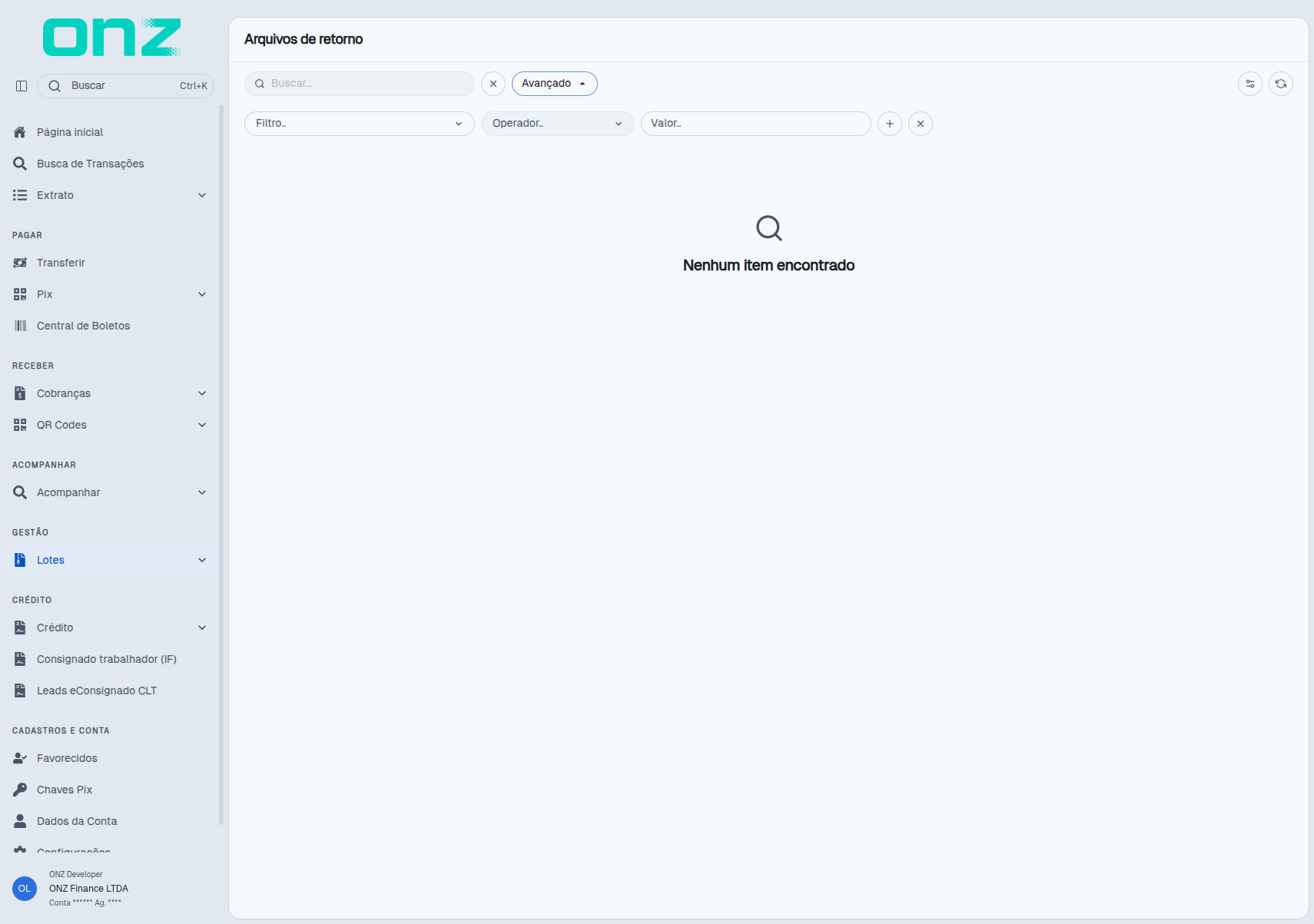Click the Busca de Transações magnifier icon
Viewport: 1314px width, 924px height.
[20, 164]
